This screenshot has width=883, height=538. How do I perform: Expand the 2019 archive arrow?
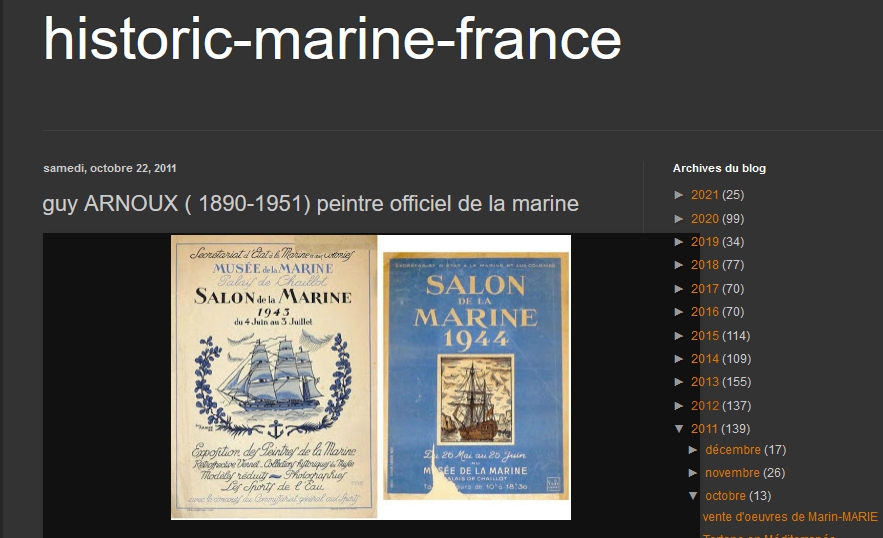coord(679,242)
